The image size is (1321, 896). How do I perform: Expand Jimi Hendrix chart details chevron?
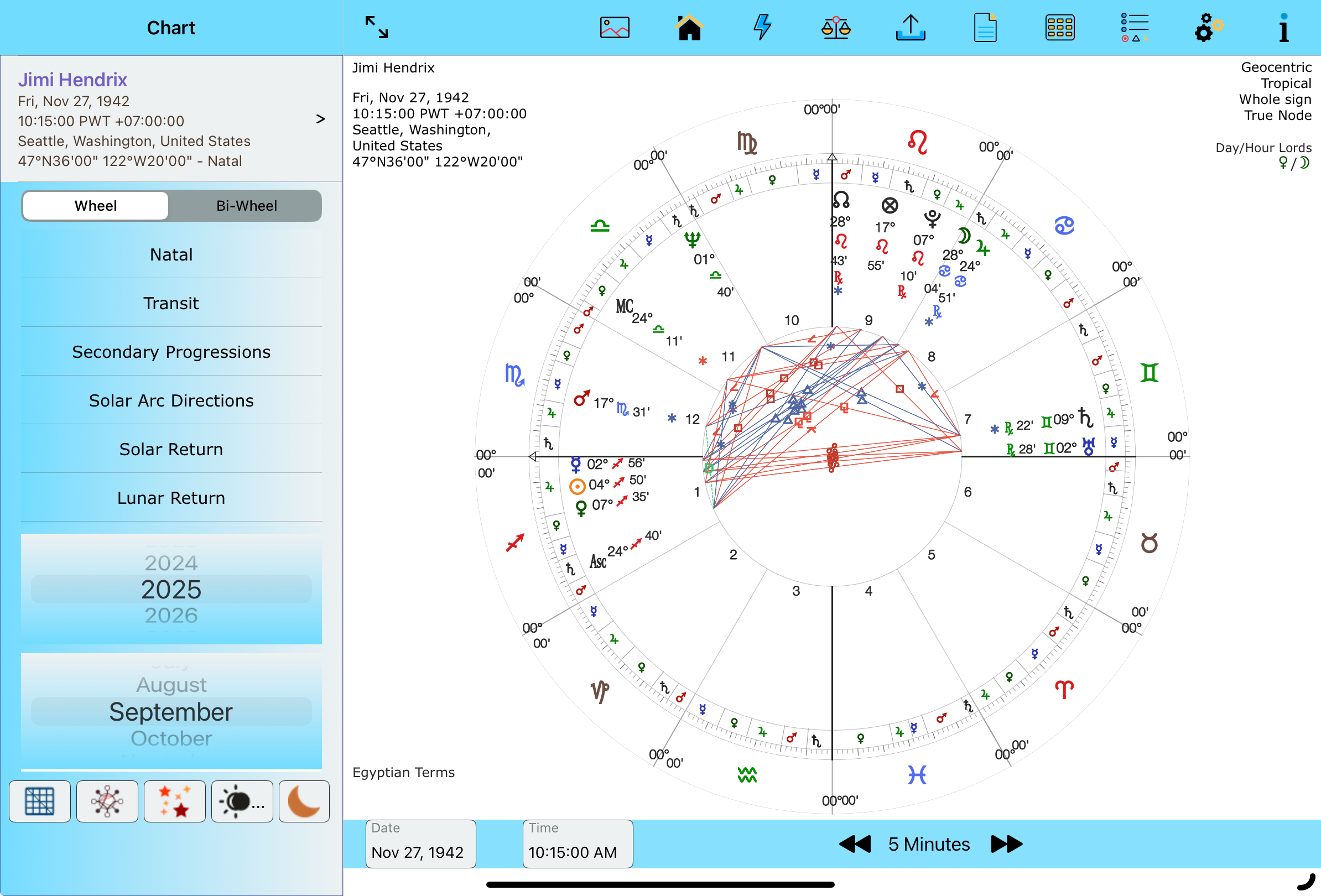click(321, 119)
